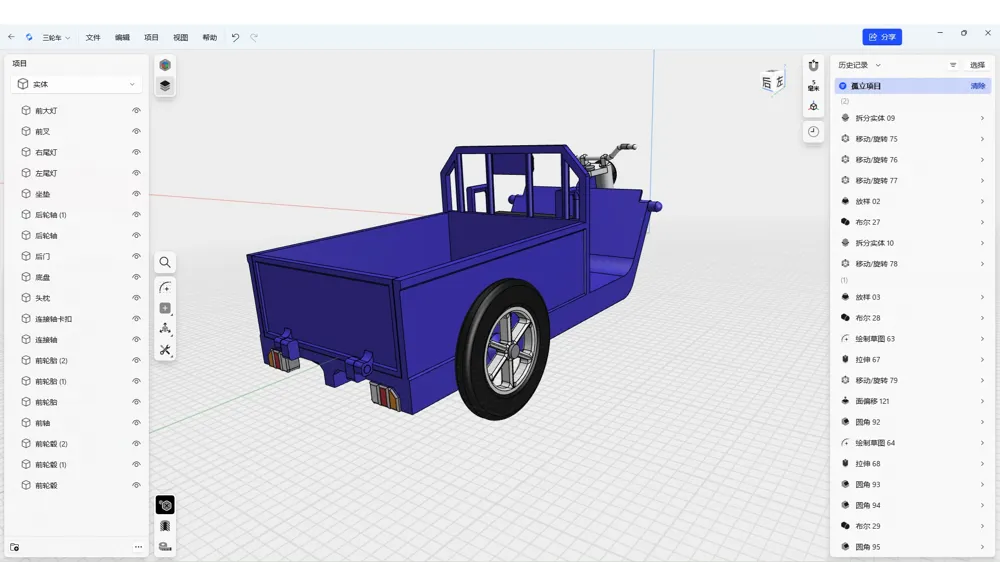
Task: Open the 历史记录 dropdown
Action: (x=859, y=65)
